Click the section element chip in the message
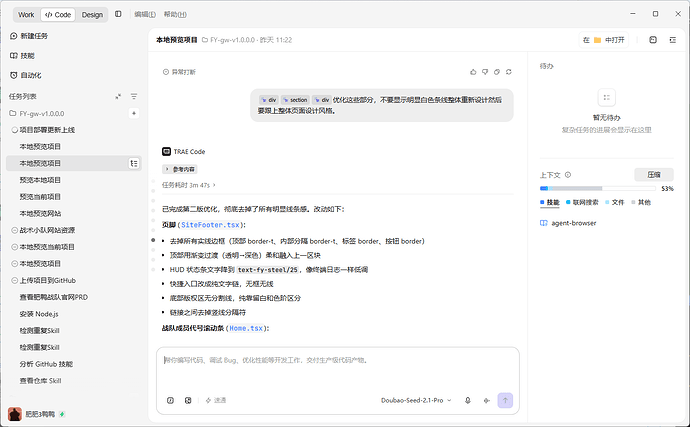This screenshot has width=690, height=427. (295, 100)
